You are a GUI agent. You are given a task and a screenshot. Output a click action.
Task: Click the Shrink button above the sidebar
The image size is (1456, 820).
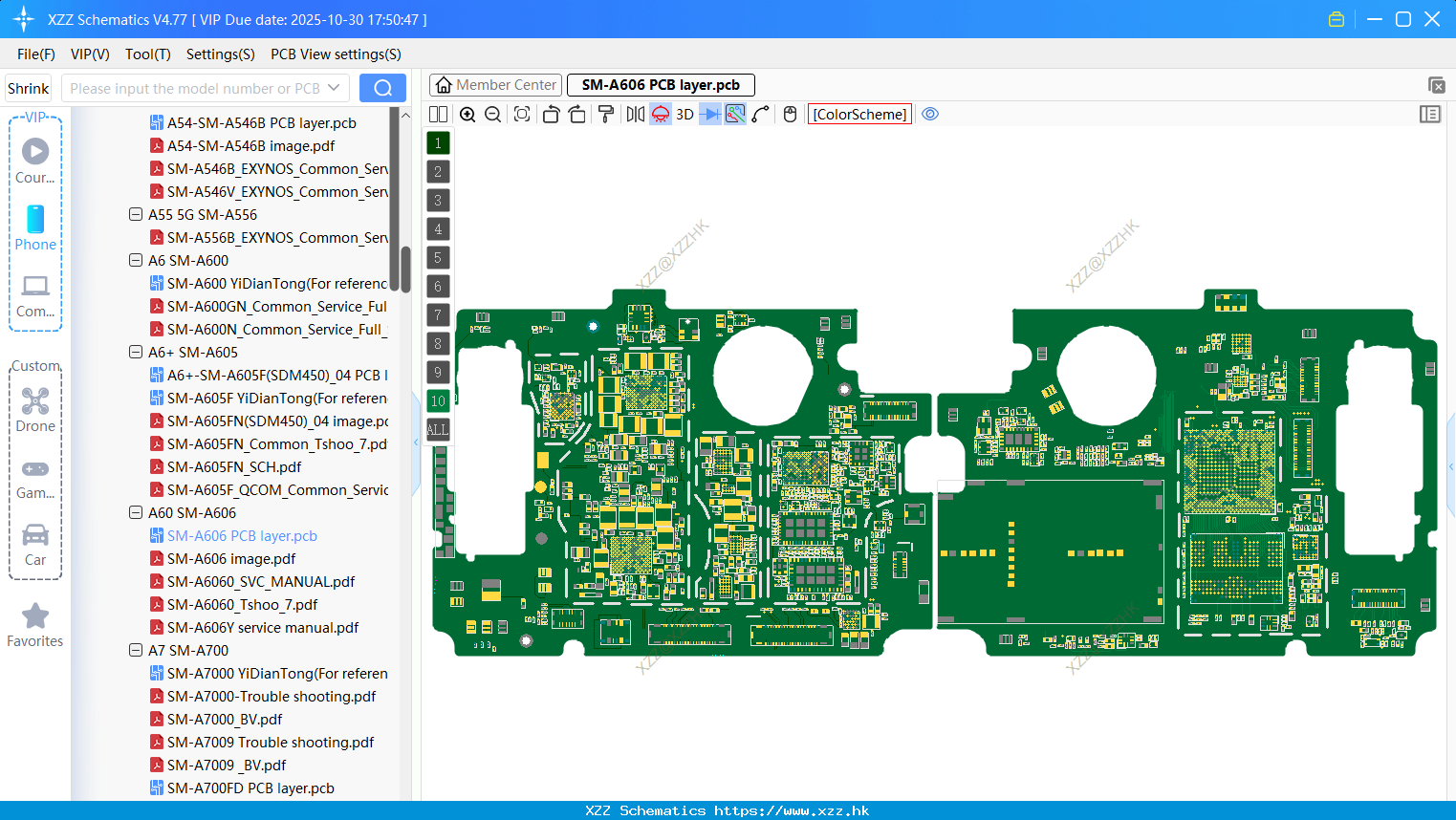pyautogui.click(x=28, y=87)
